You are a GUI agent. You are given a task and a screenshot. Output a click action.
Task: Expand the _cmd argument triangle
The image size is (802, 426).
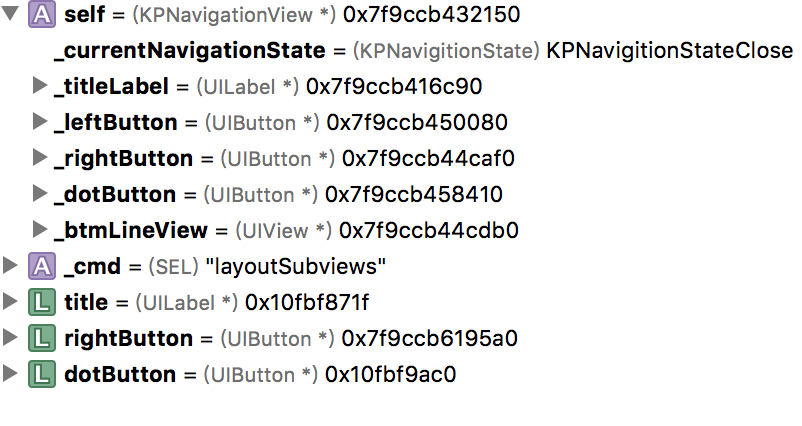pyautogui.click(x=10, y=265)
